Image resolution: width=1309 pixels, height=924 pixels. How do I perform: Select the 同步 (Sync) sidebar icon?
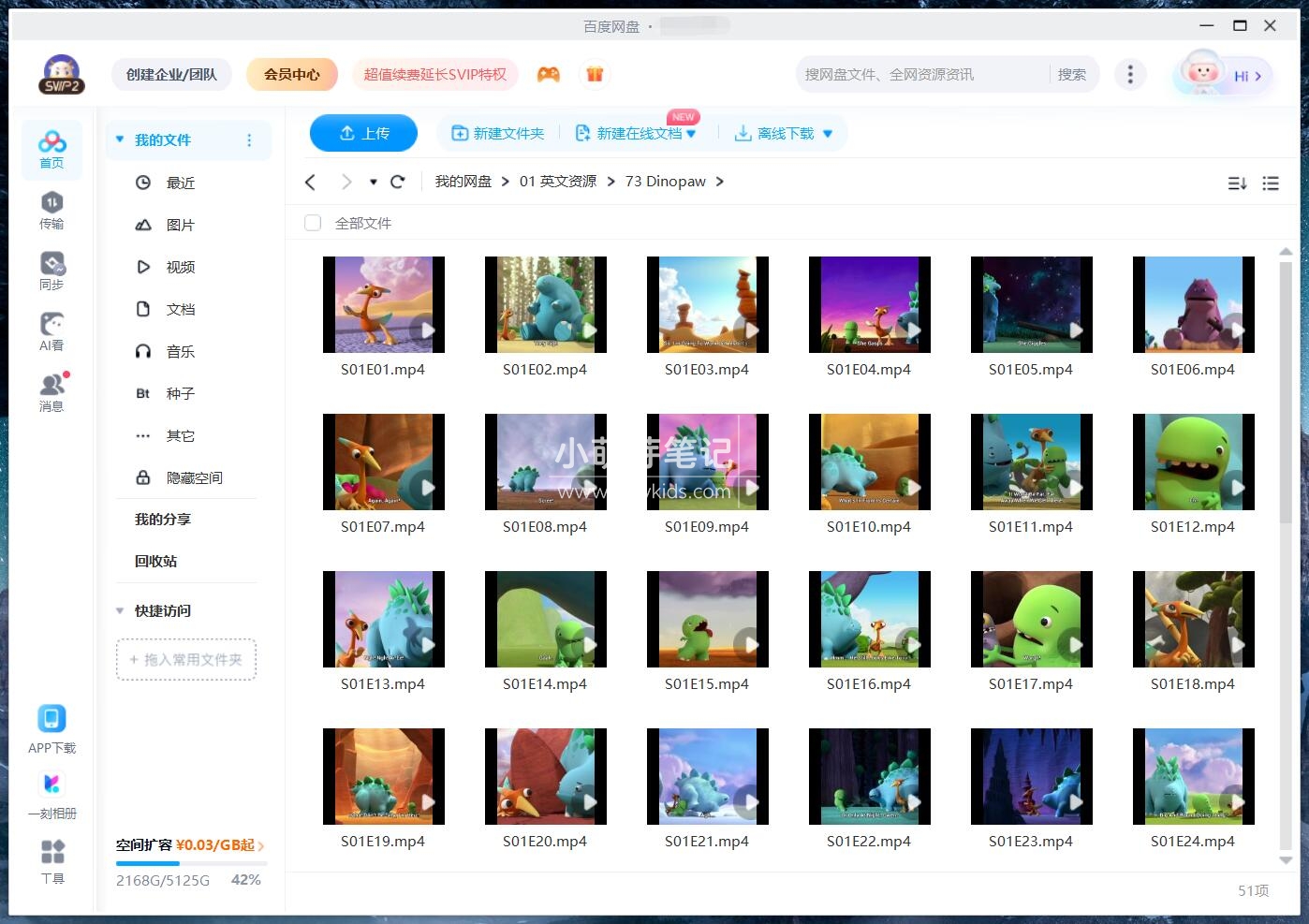(x=51, y=269)
